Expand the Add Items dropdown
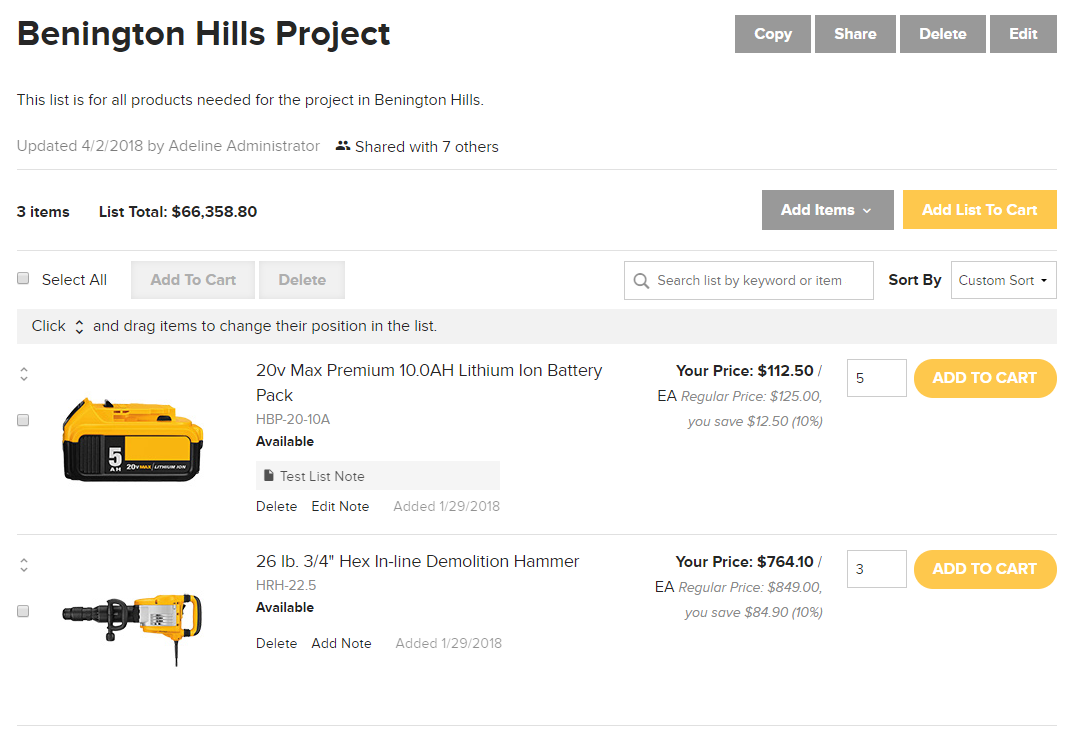 click(x=827, y=210)
